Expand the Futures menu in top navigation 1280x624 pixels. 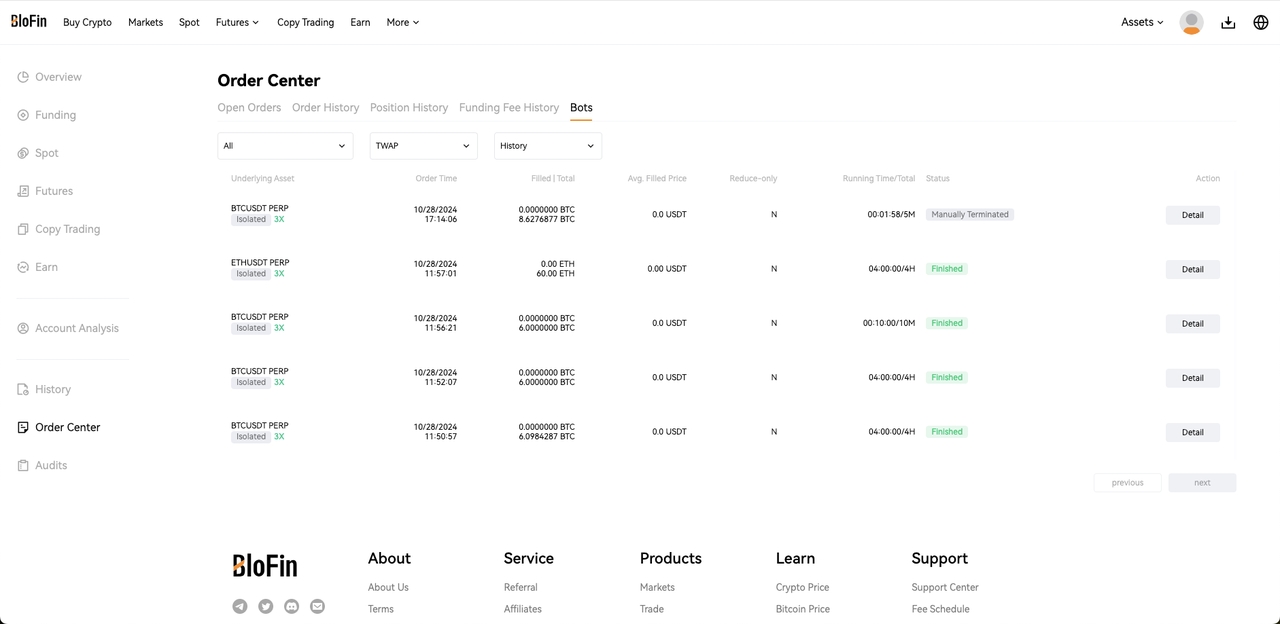(237, 22)
